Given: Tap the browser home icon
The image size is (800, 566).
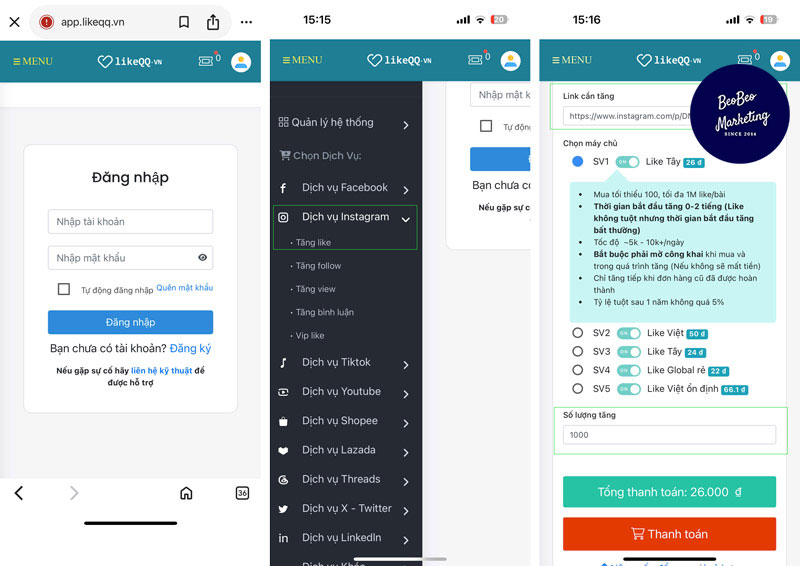Looking at the screenshot, I should pos(186,493).
